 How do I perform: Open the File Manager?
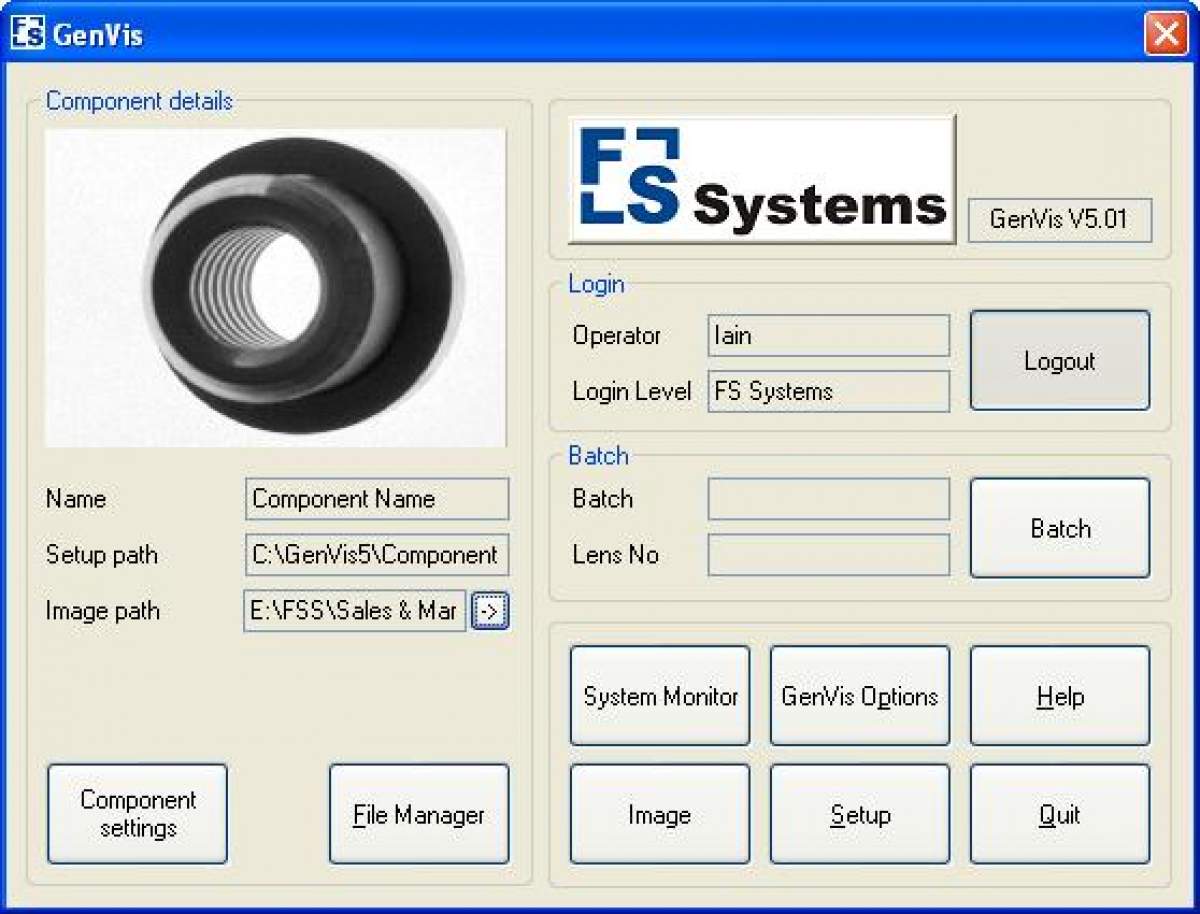(x=419, y=814)
